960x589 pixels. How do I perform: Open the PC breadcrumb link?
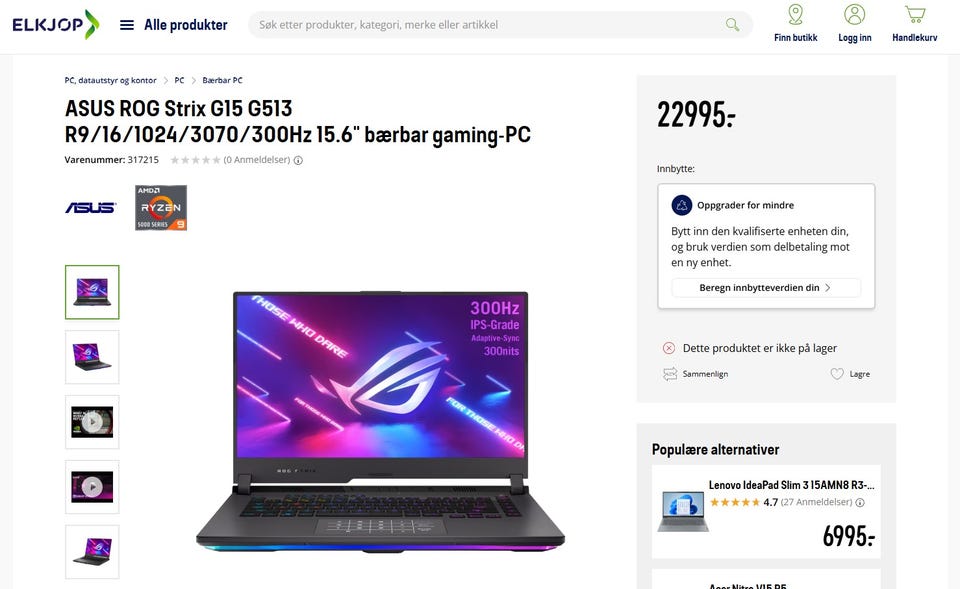pos(179,80)
